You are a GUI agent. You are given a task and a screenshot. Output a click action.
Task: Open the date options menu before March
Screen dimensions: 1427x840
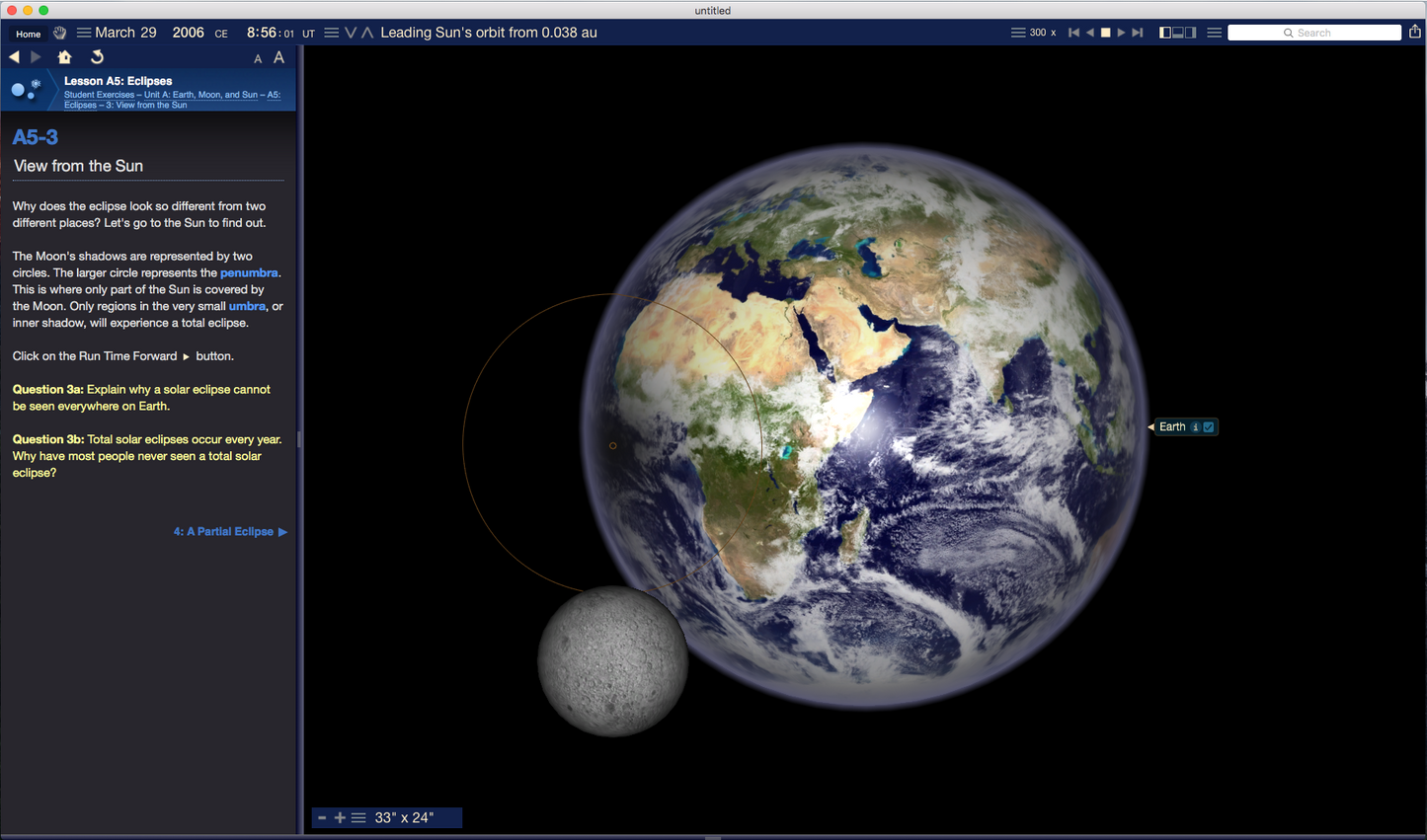84,33
